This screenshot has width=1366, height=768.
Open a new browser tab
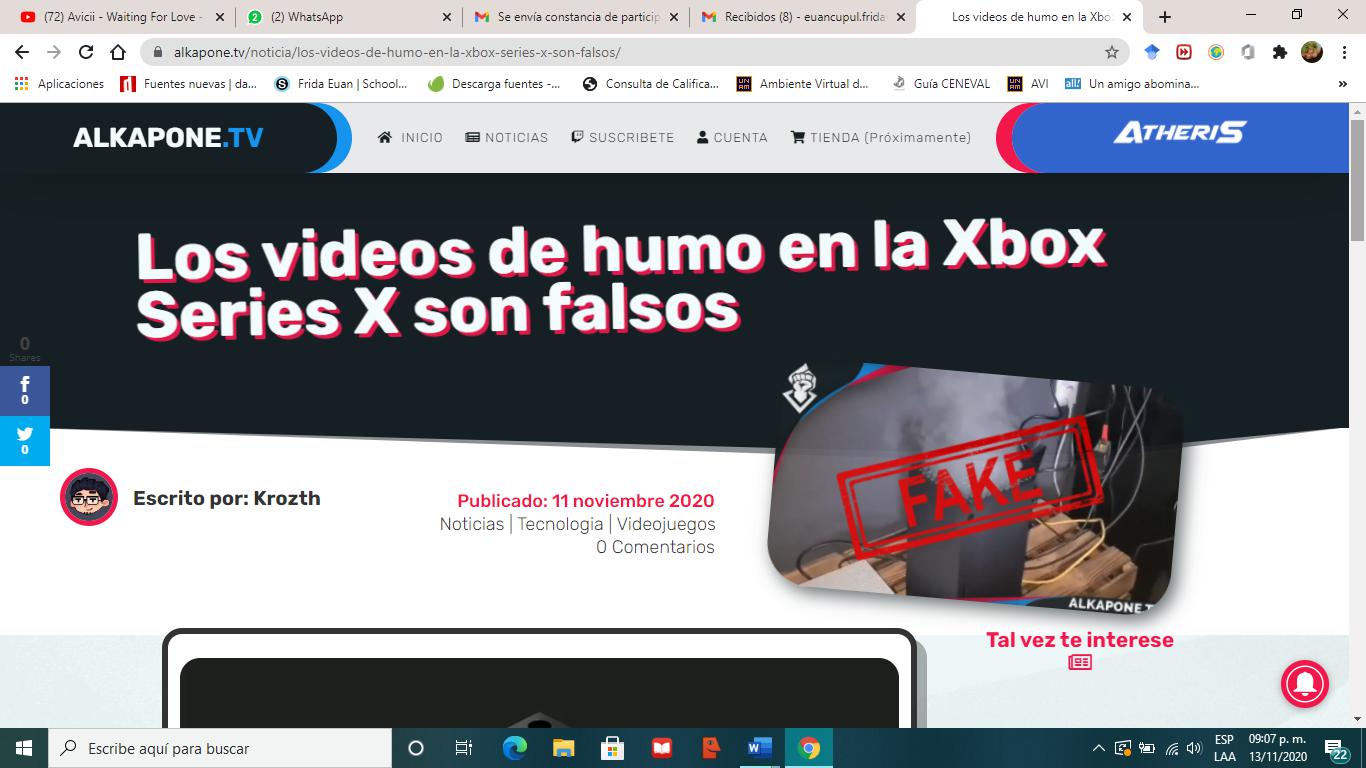(x=1165, y=17)
